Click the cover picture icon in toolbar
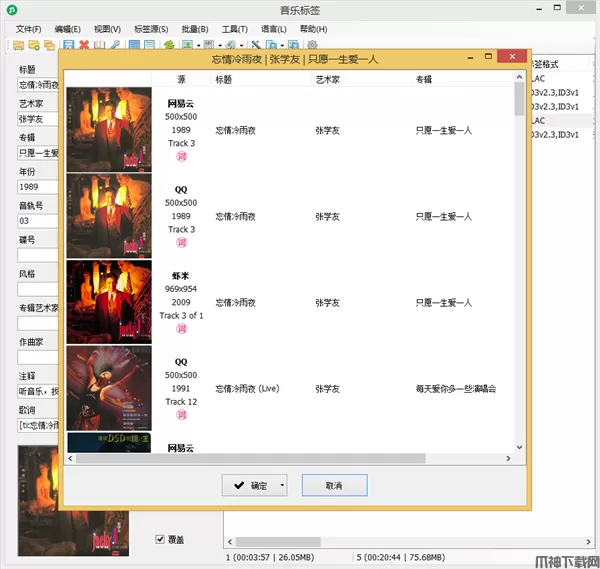This screenshot has height=569, width=600. 187,45
